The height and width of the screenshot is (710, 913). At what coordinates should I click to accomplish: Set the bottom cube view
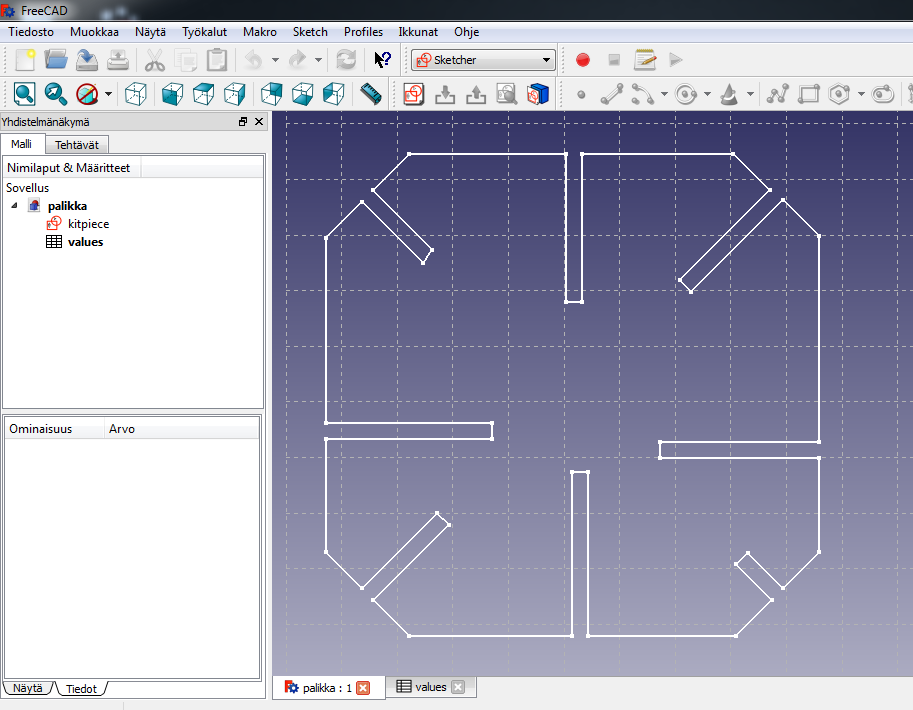pos(302,94)
